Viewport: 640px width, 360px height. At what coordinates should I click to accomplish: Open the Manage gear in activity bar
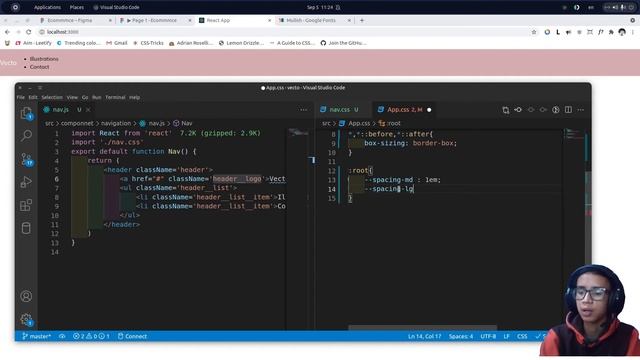tap(26, 319)
